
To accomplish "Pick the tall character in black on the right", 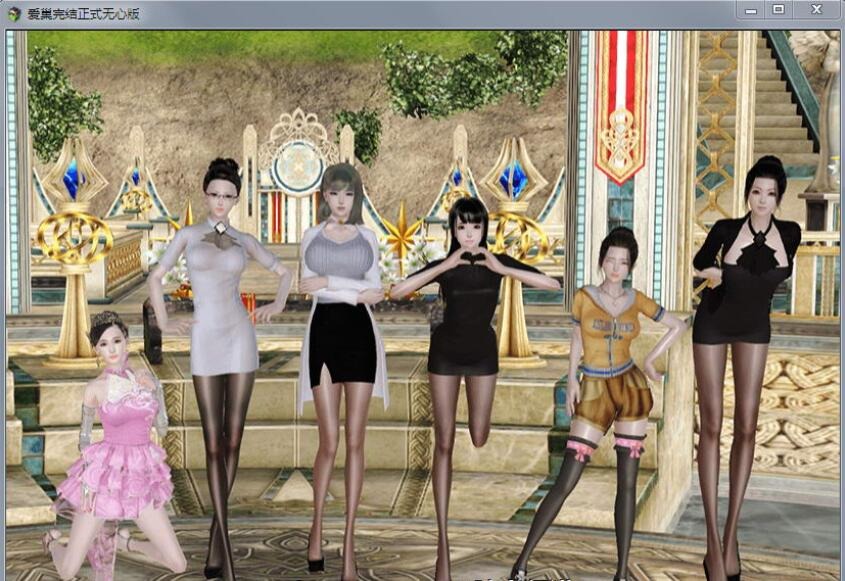I will pyautogui.click(x=745, y=300).
